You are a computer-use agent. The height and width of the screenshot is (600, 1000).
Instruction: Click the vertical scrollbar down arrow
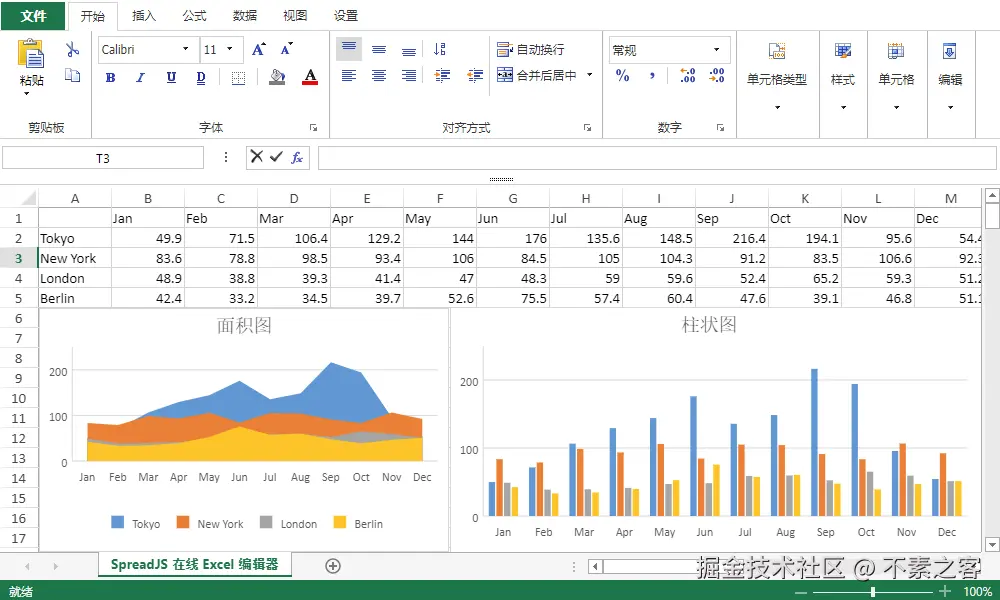[992, 545]
